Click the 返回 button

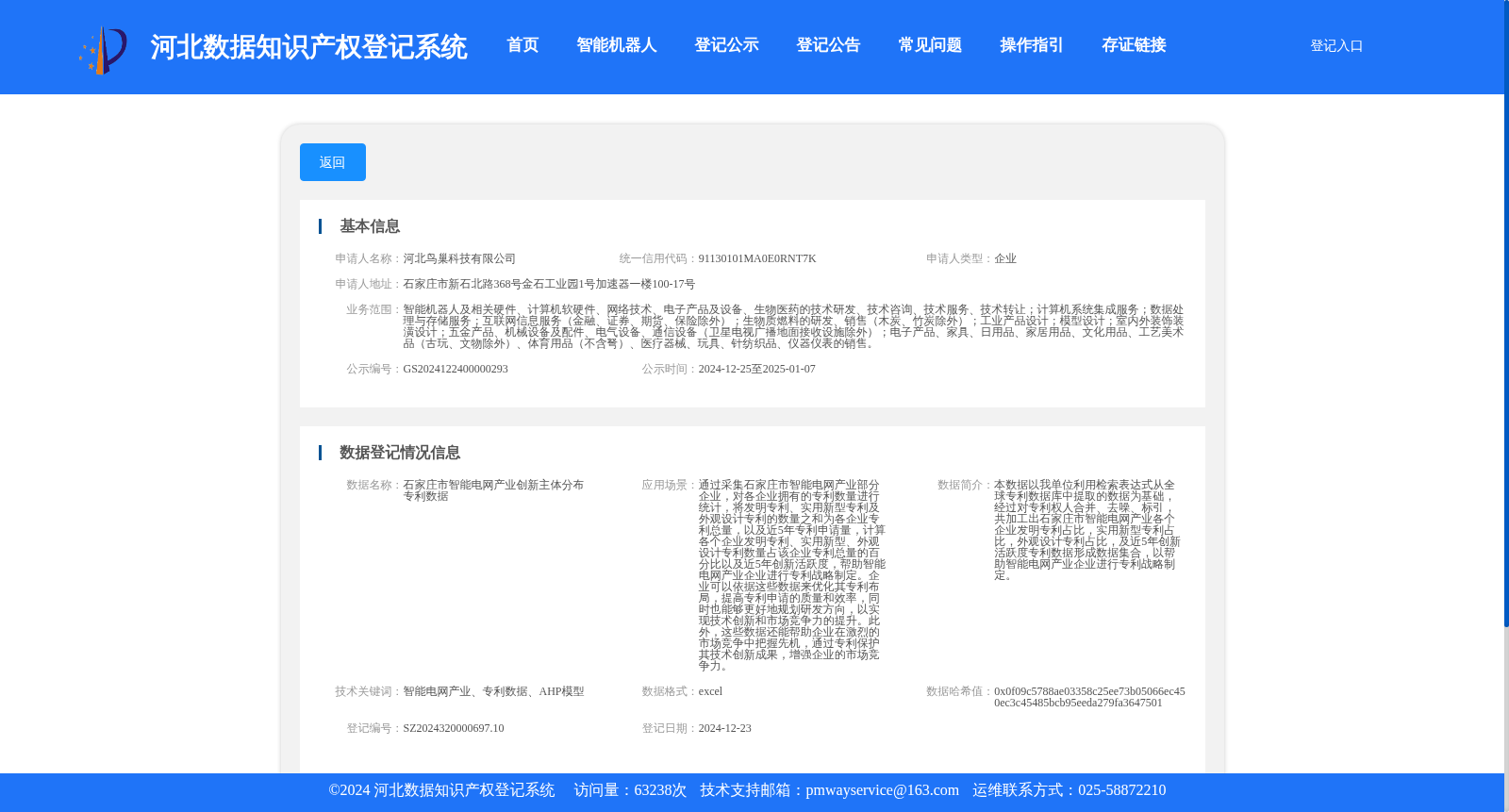333,162
